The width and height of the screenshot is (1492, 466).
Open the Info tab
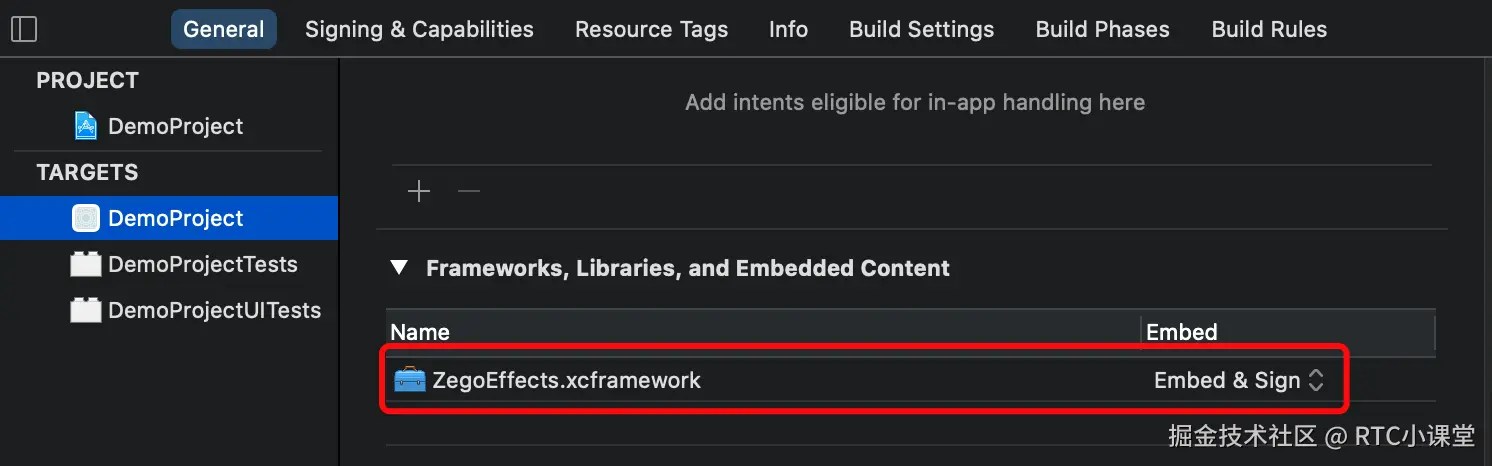coord(788,29)
